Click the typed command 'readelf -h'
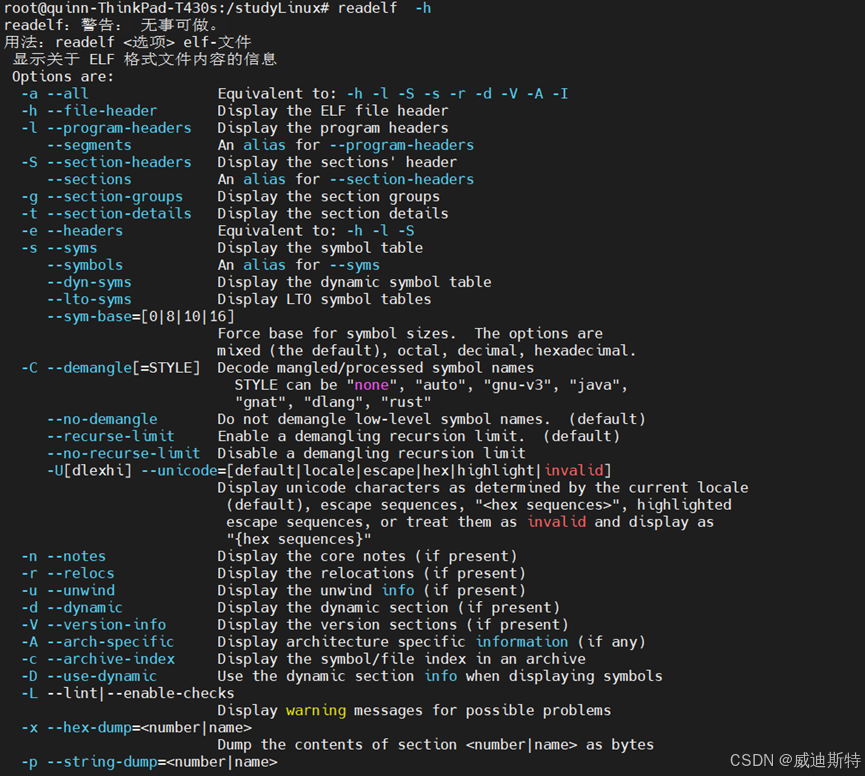The height and width of the screenshot is (776, 865). click(385, 8)
